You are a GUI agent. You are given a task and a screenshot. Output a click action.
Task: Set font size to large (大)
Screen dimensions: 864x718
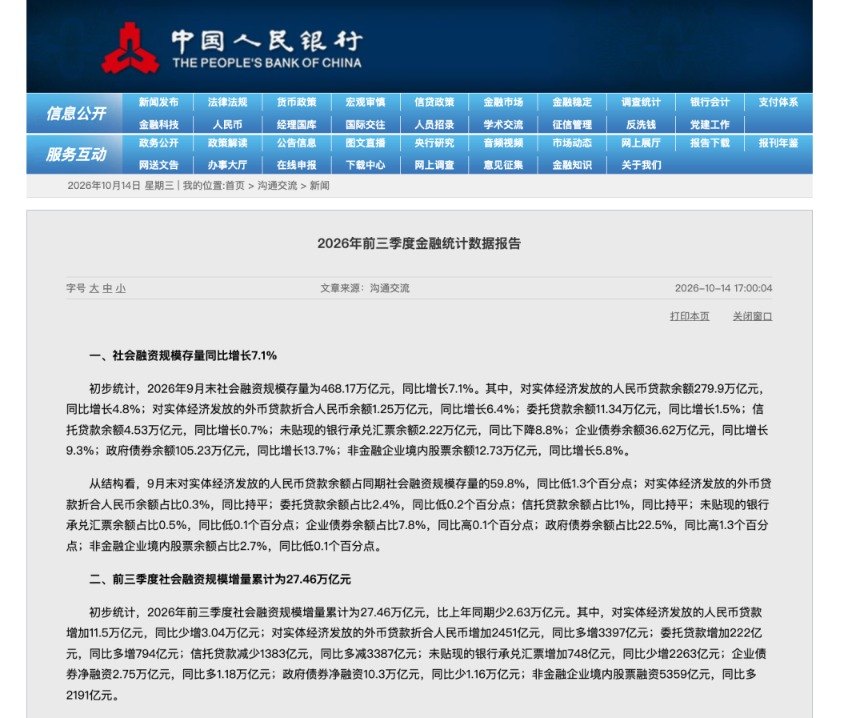94,288
